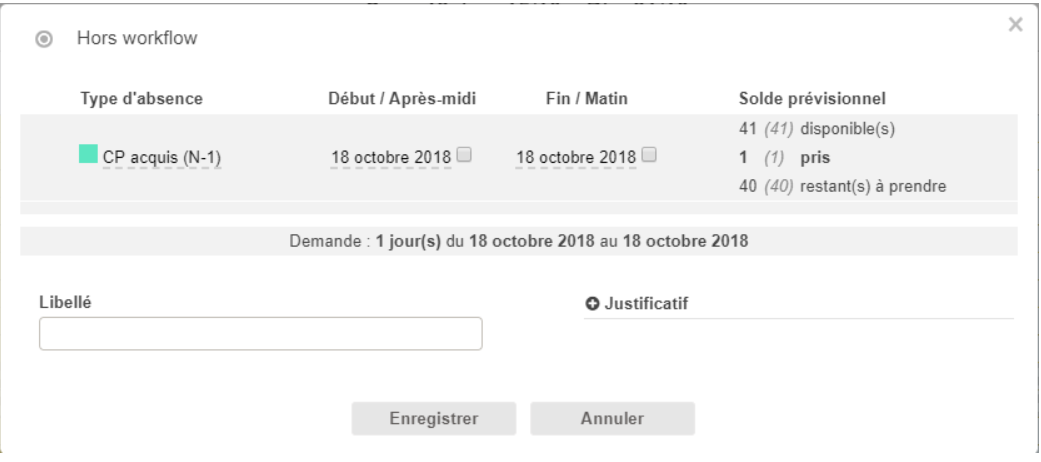Click the green CP acquis color square
This screenshot has width=1041, height=462.
click(x=88, y=155)
